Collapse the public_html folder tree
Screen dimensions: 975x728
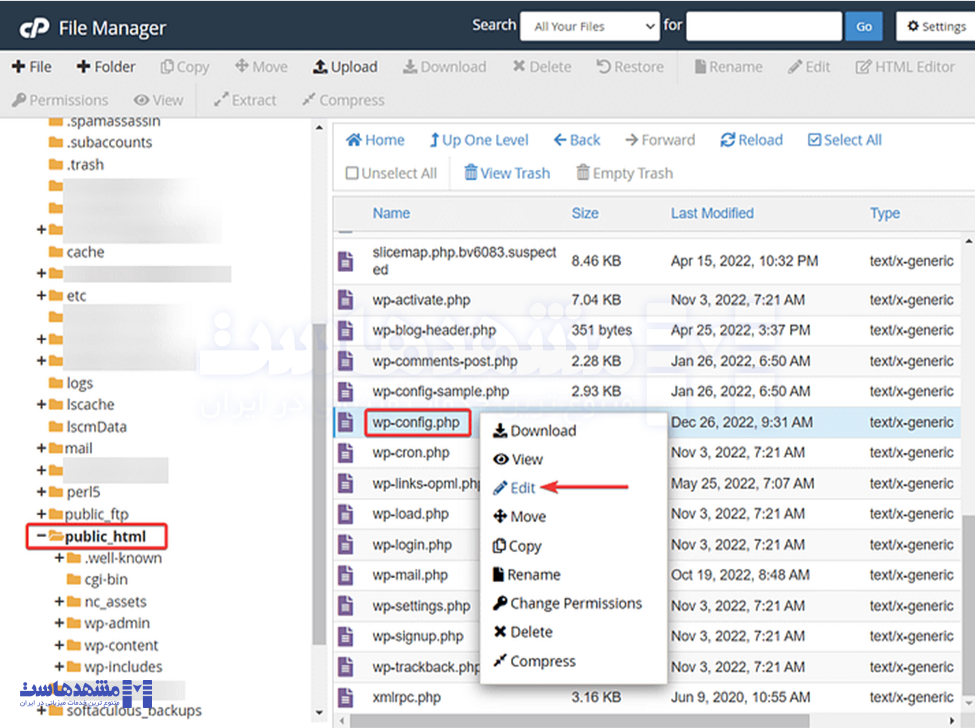(42, 537)
